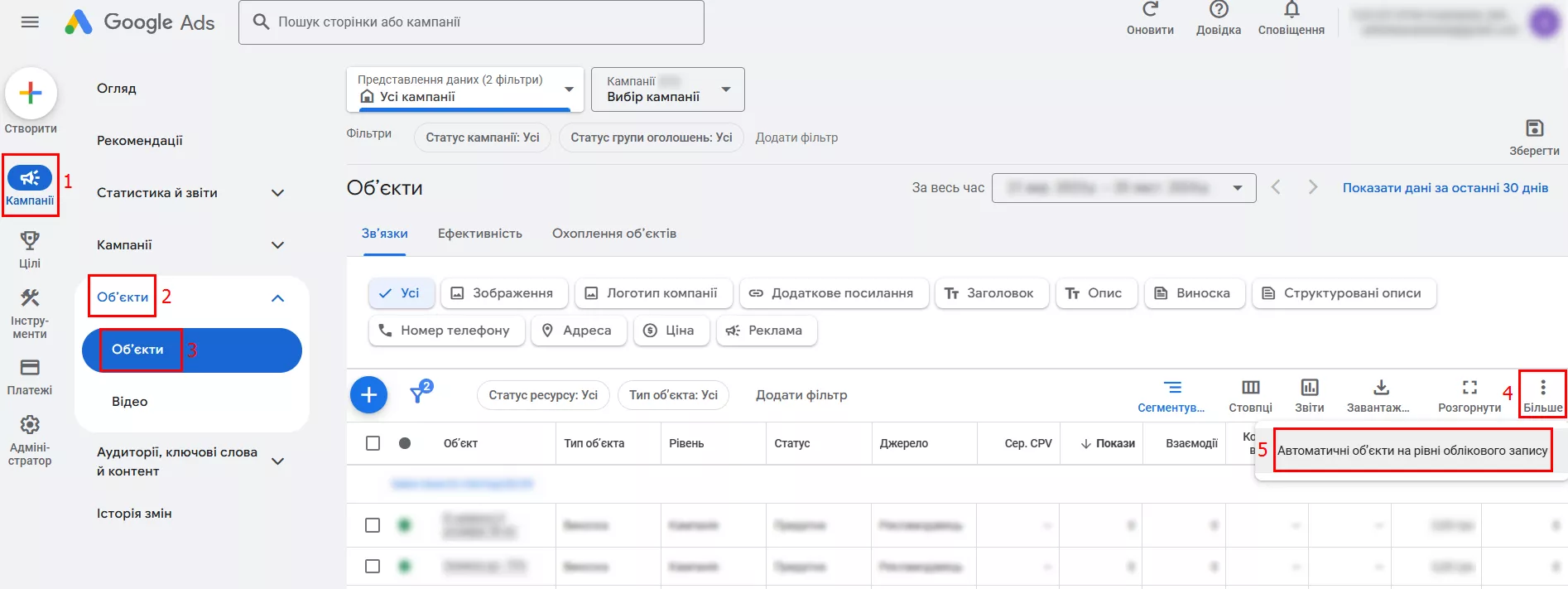The width and height of the screenshot is (1568, 589).
Task: Check the first asset row checkbox
Action: (x=373, y=525)
